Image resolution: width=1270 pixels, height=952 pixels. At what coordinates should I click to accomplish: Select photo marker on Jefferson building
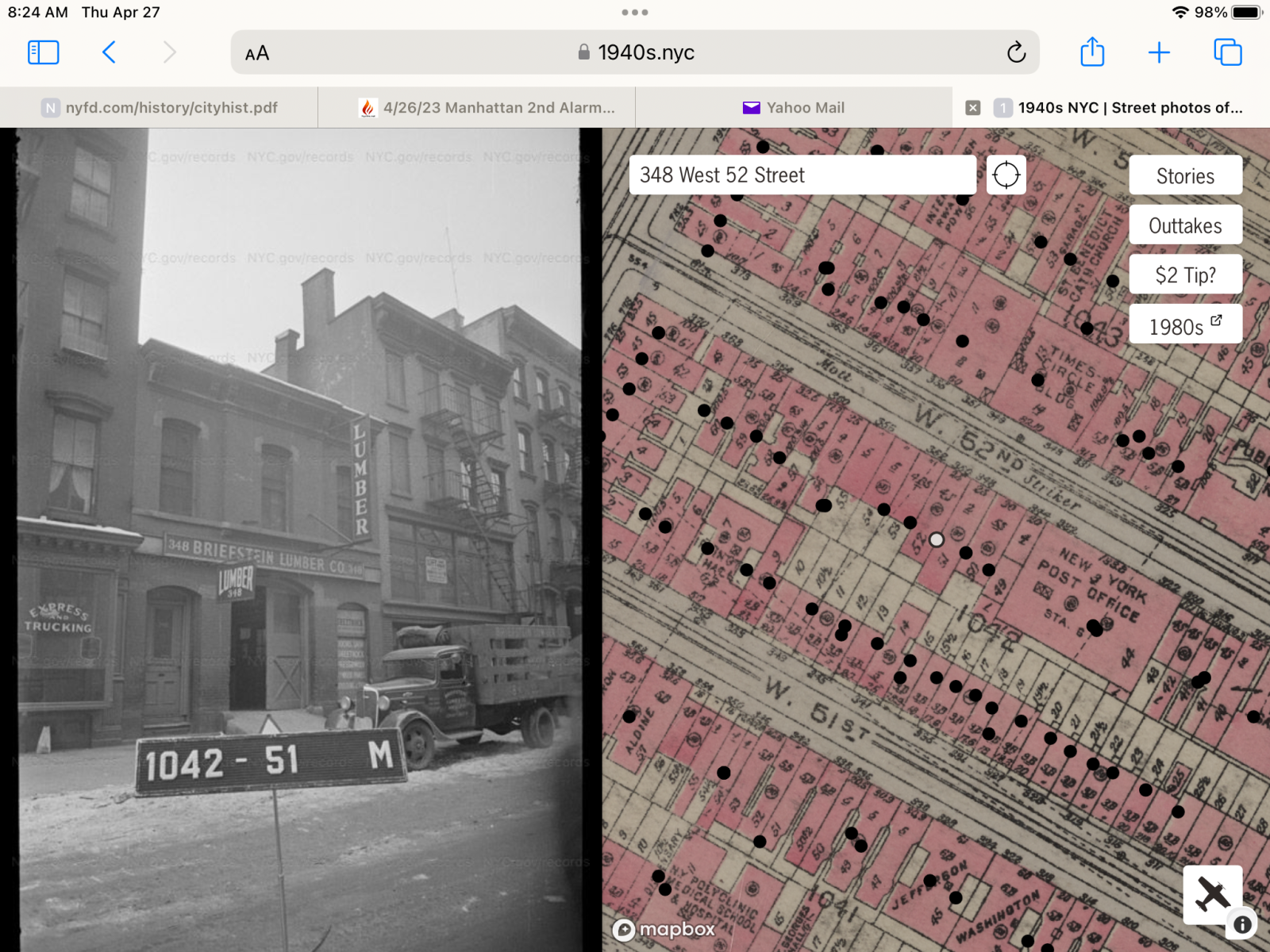click(x=930, y=881)
